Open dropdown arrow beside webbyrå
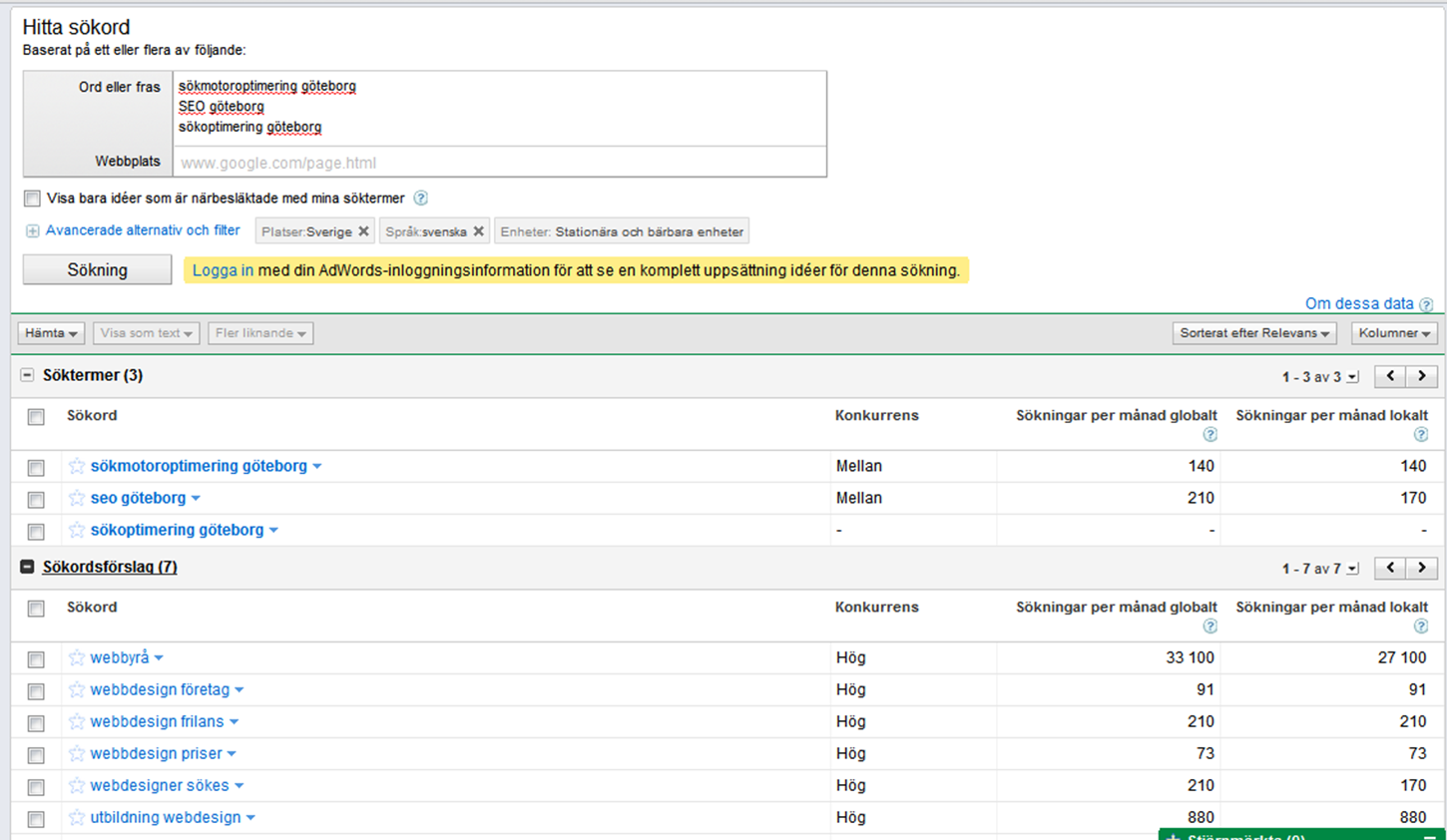This screenshot has width=1447, height=840. click(159, 658)
